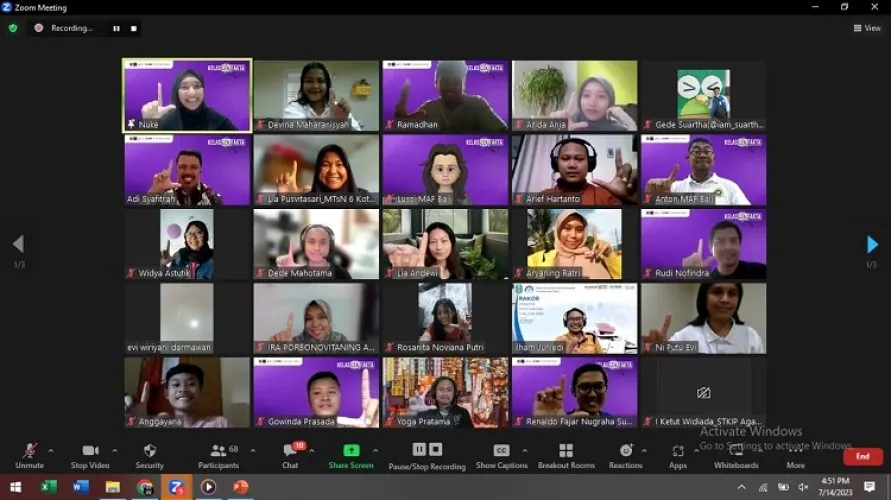Image resolution: width=891 pixels, height=500 pixels.
Task: Go to next page of participants
Action: coord(872,244)
